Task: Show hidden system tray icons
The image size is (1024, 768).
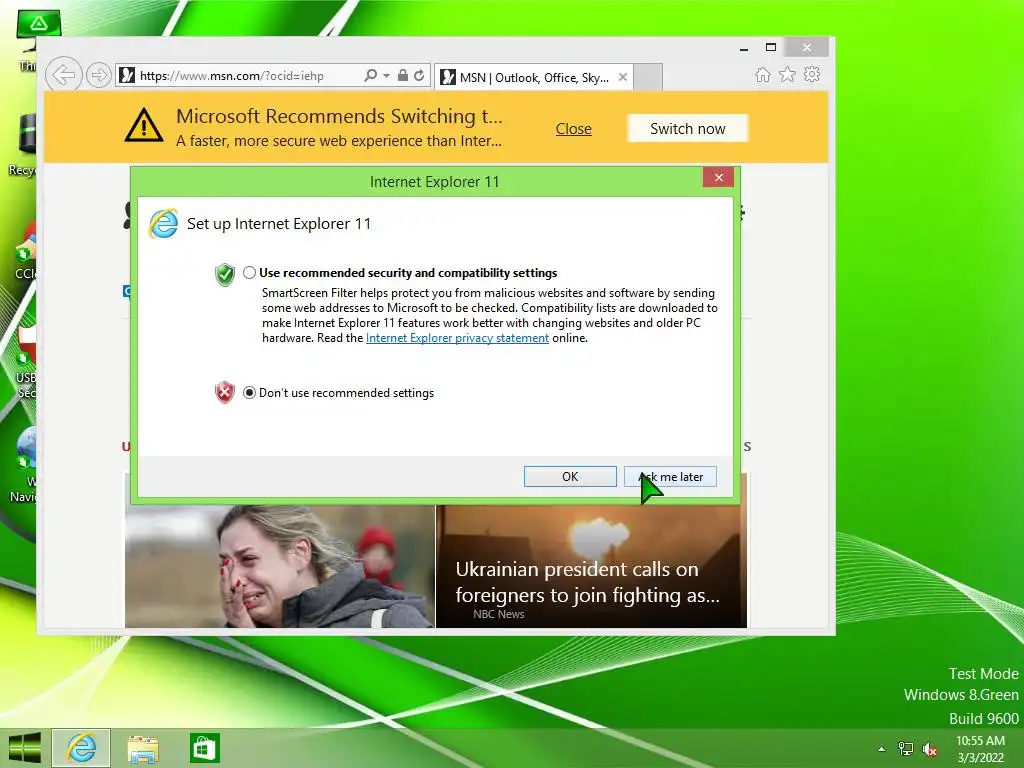Action: click(x=882, y=749)
